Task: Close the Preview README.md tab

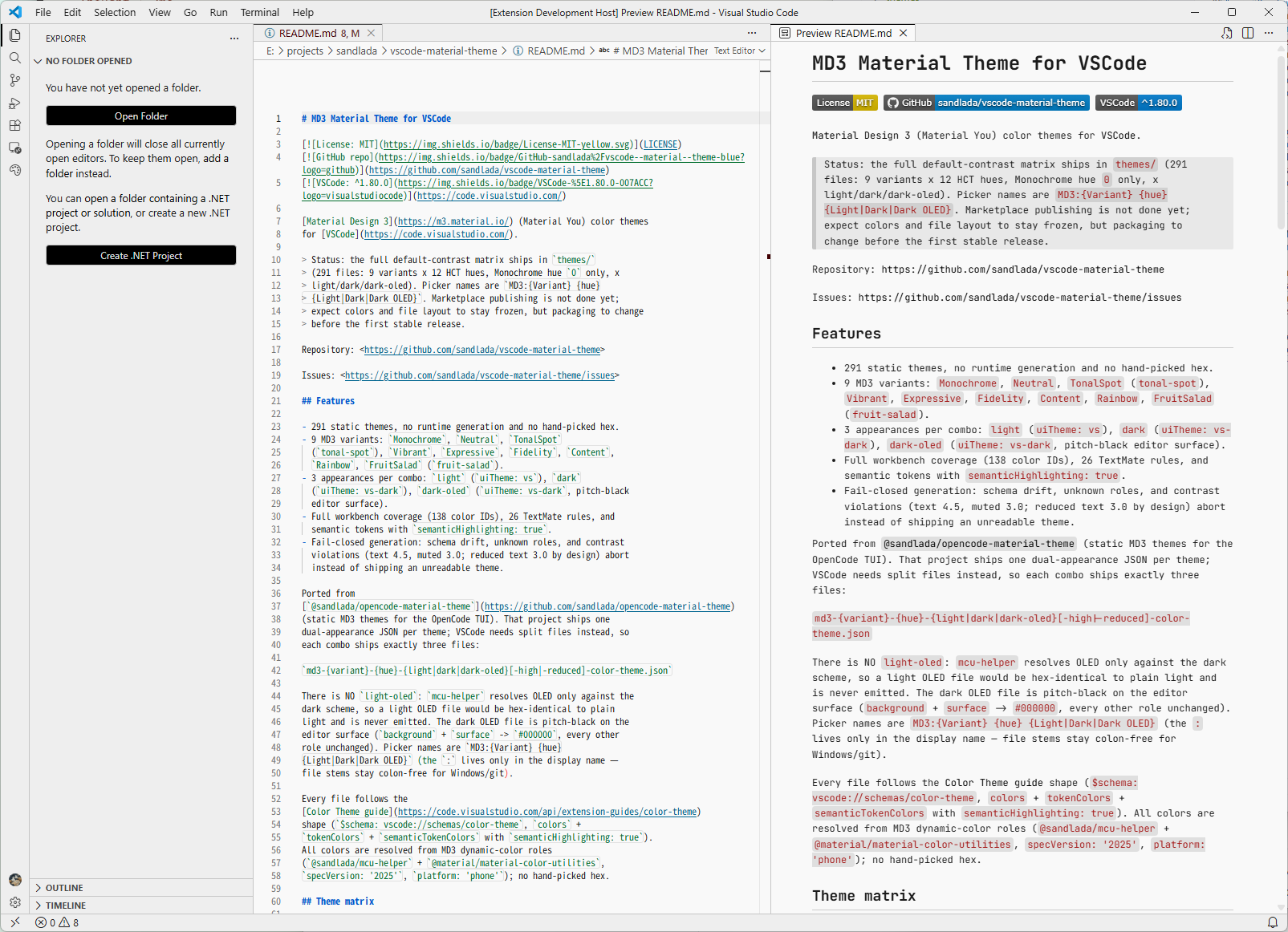Action: (904, 33)
